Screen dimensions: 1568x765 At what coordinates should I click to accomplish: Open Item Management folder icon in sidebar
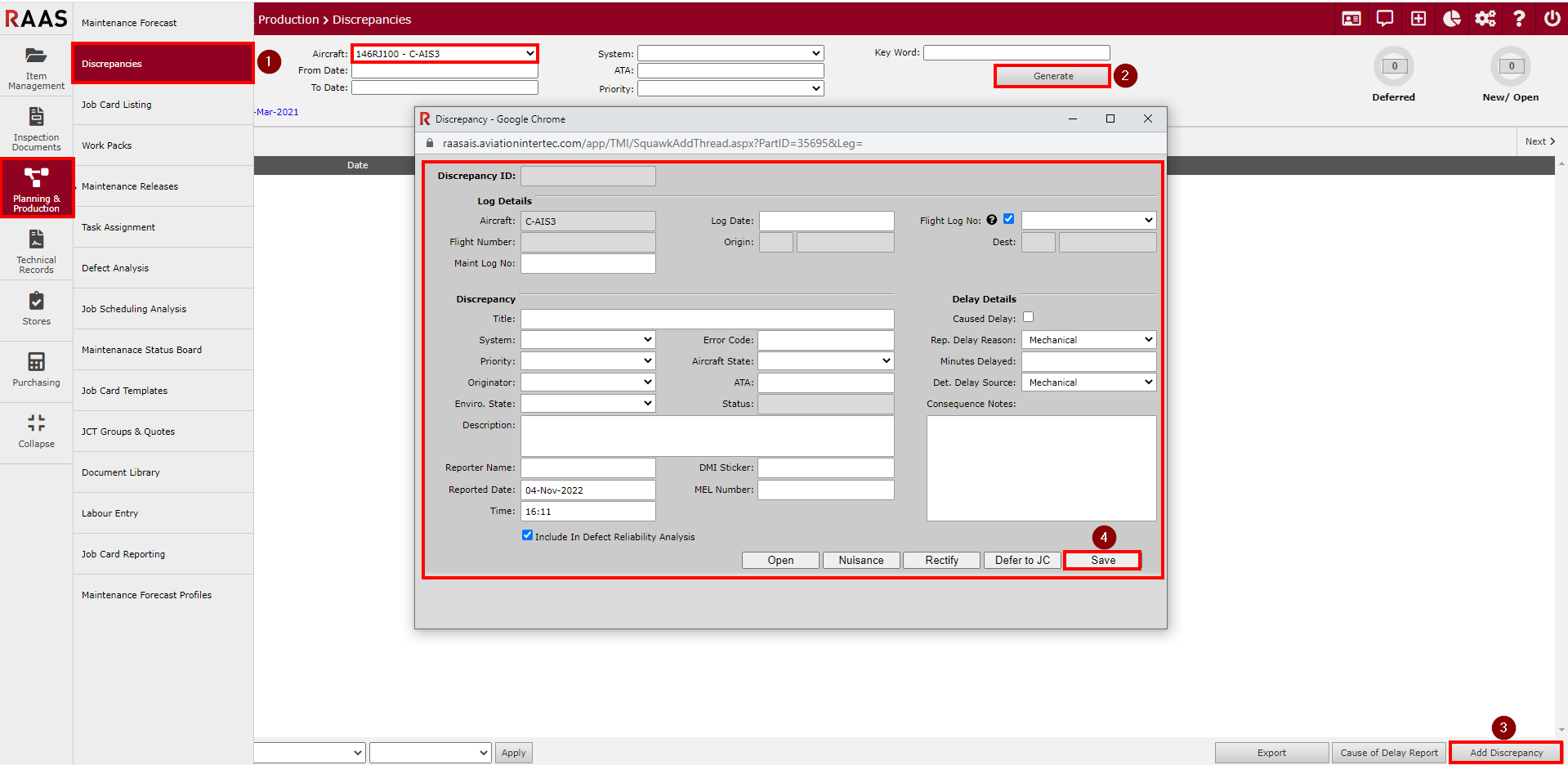pos(36,56)
